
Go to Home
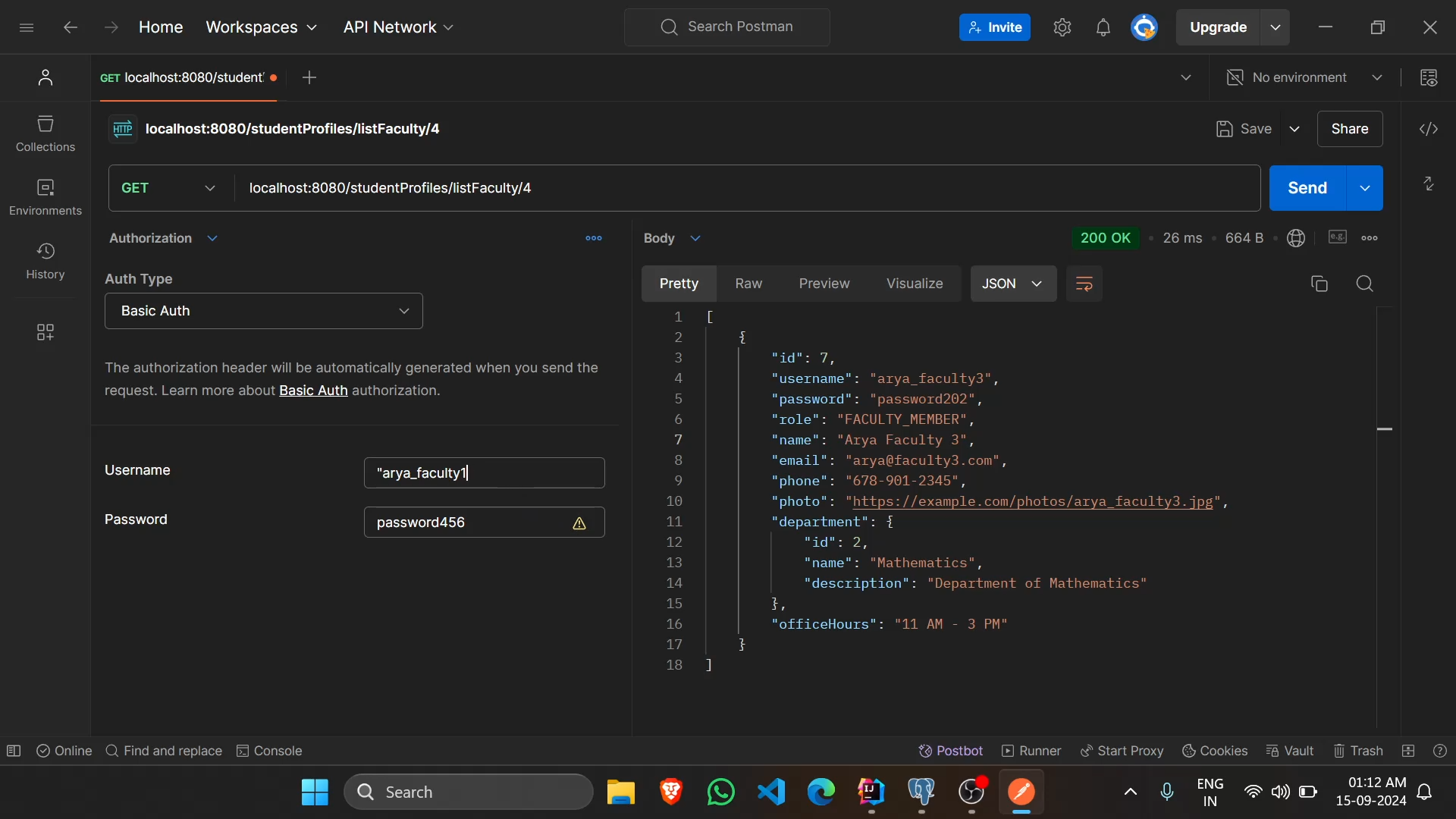coord(161,27)
